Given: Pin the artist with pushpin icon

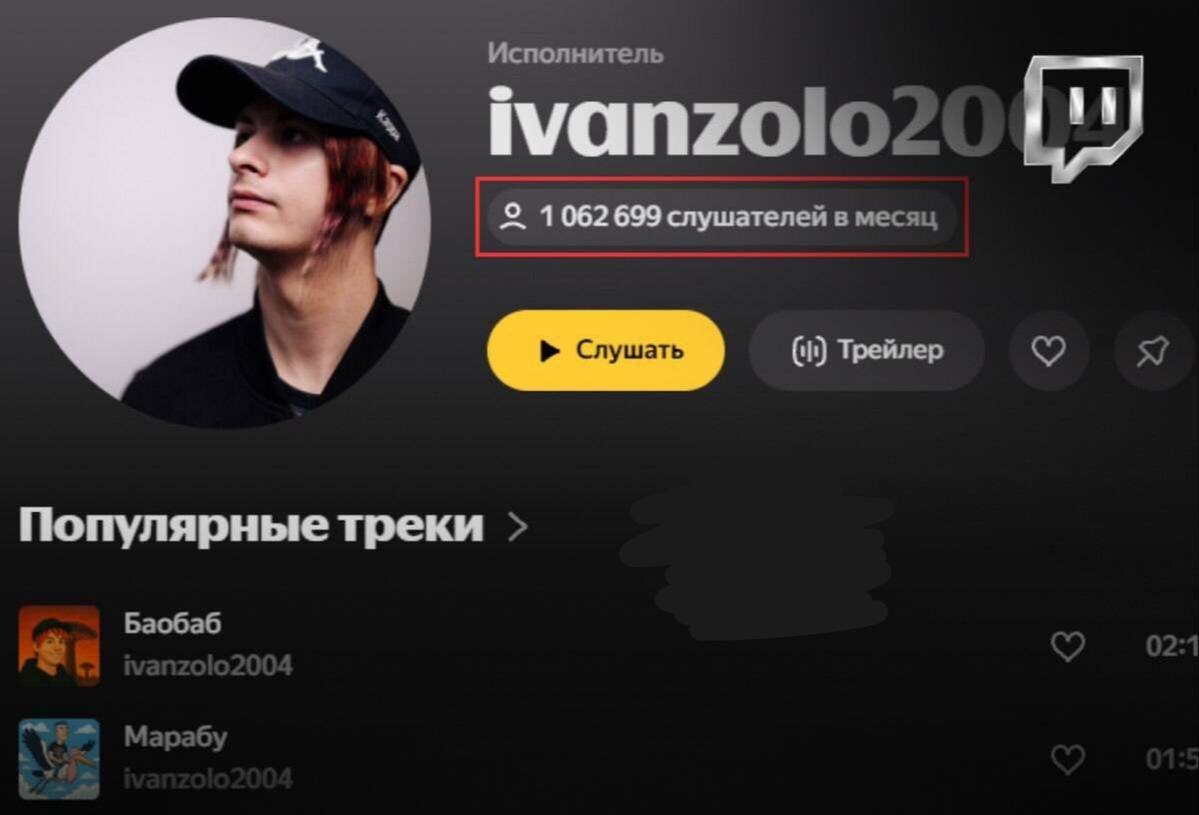Looking at the screenshot, I should 1153,351.
